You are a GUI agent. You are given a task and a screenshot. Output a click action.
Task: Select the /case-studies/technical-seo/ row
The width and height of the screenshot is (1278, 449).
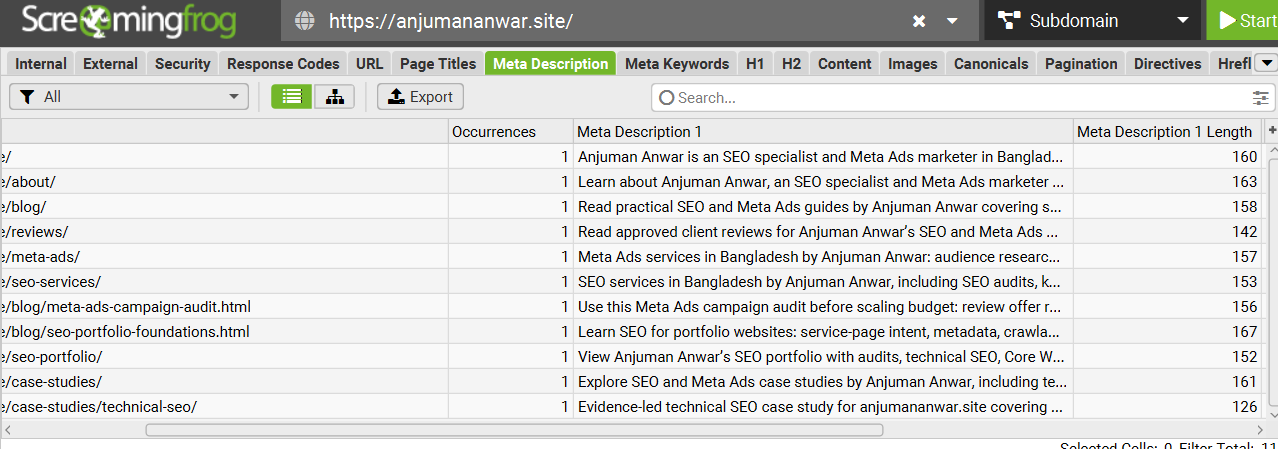click(x=224, y=407)
